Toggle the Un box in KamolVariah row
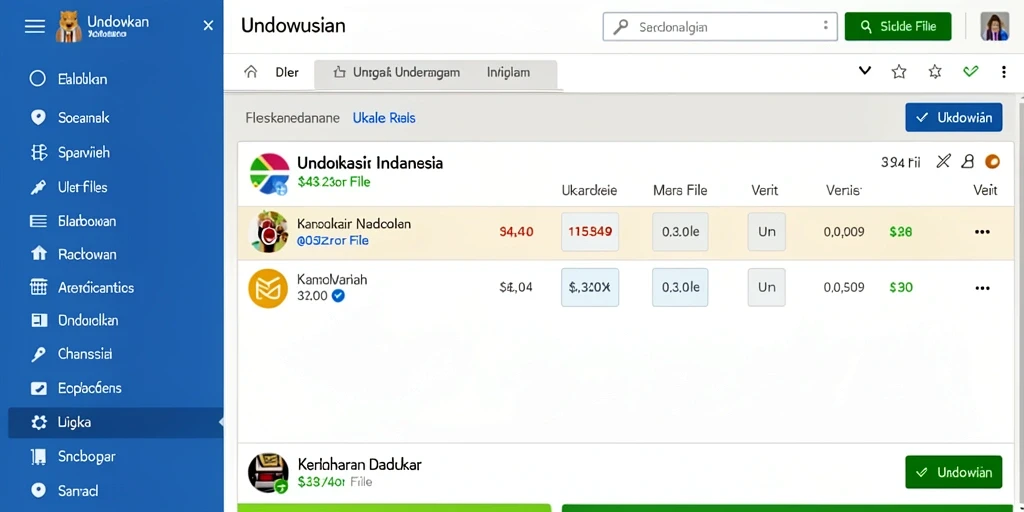The width and height of the screenshot is (1024, 512). coord(767,287)
